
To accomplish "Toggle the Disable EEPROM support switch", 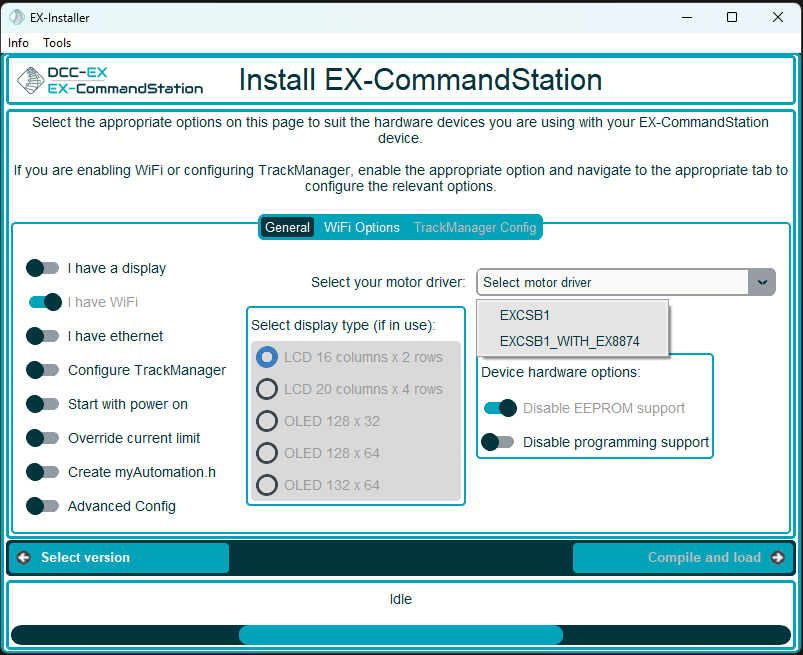I will point(500,408).
